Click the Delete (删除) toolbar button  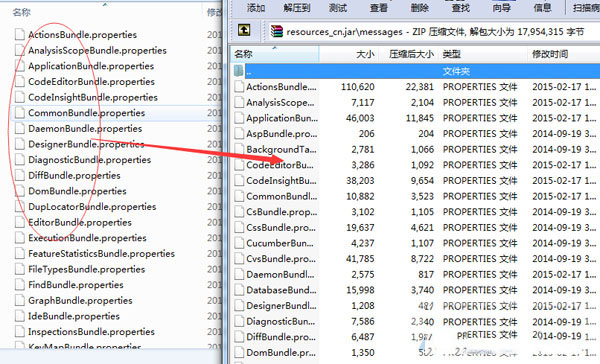[x=420, y=7]
